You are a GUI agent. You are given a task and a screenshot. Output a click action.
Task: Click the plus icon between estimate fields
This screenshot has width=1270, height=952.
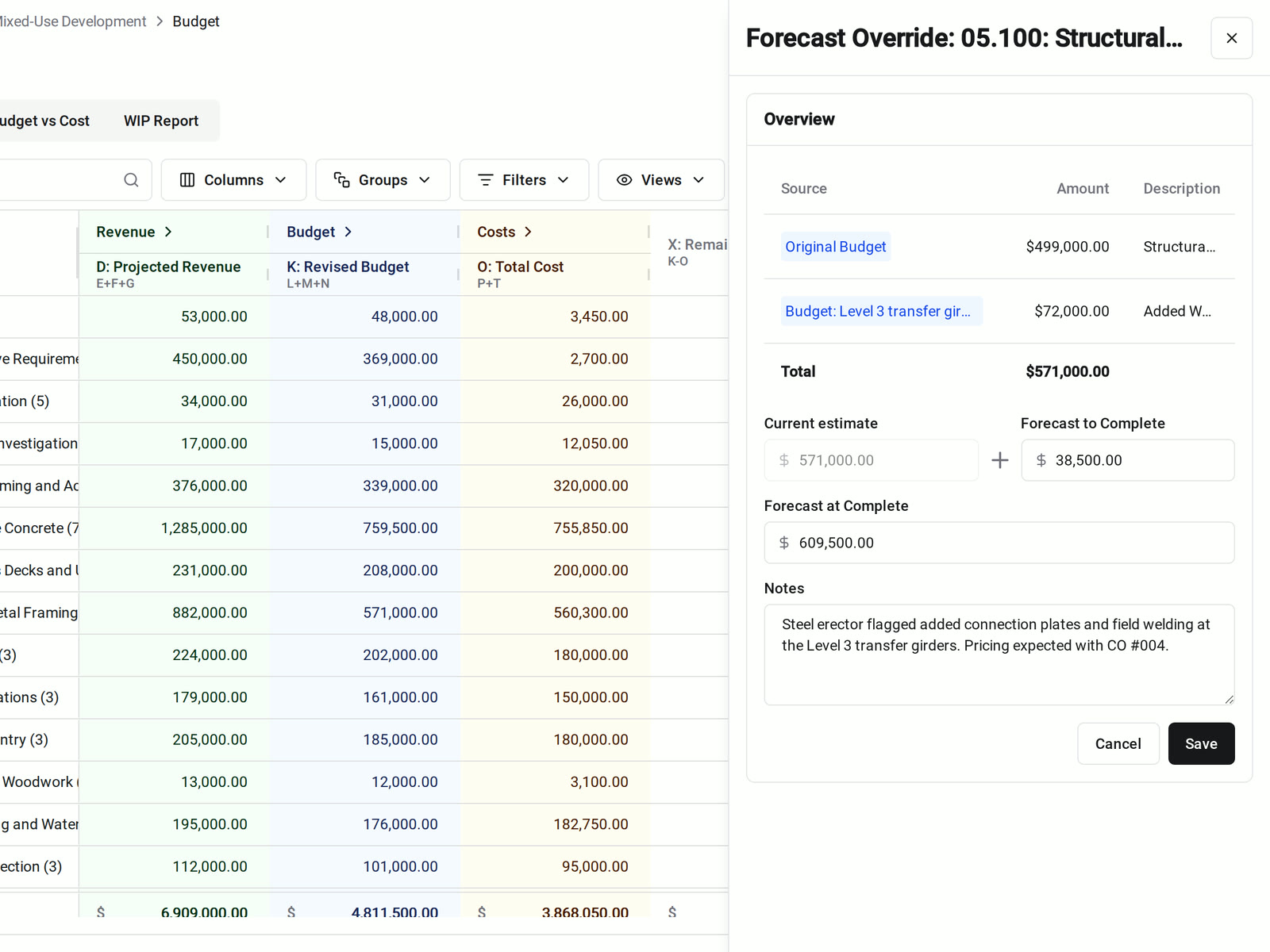(1000, 460)
